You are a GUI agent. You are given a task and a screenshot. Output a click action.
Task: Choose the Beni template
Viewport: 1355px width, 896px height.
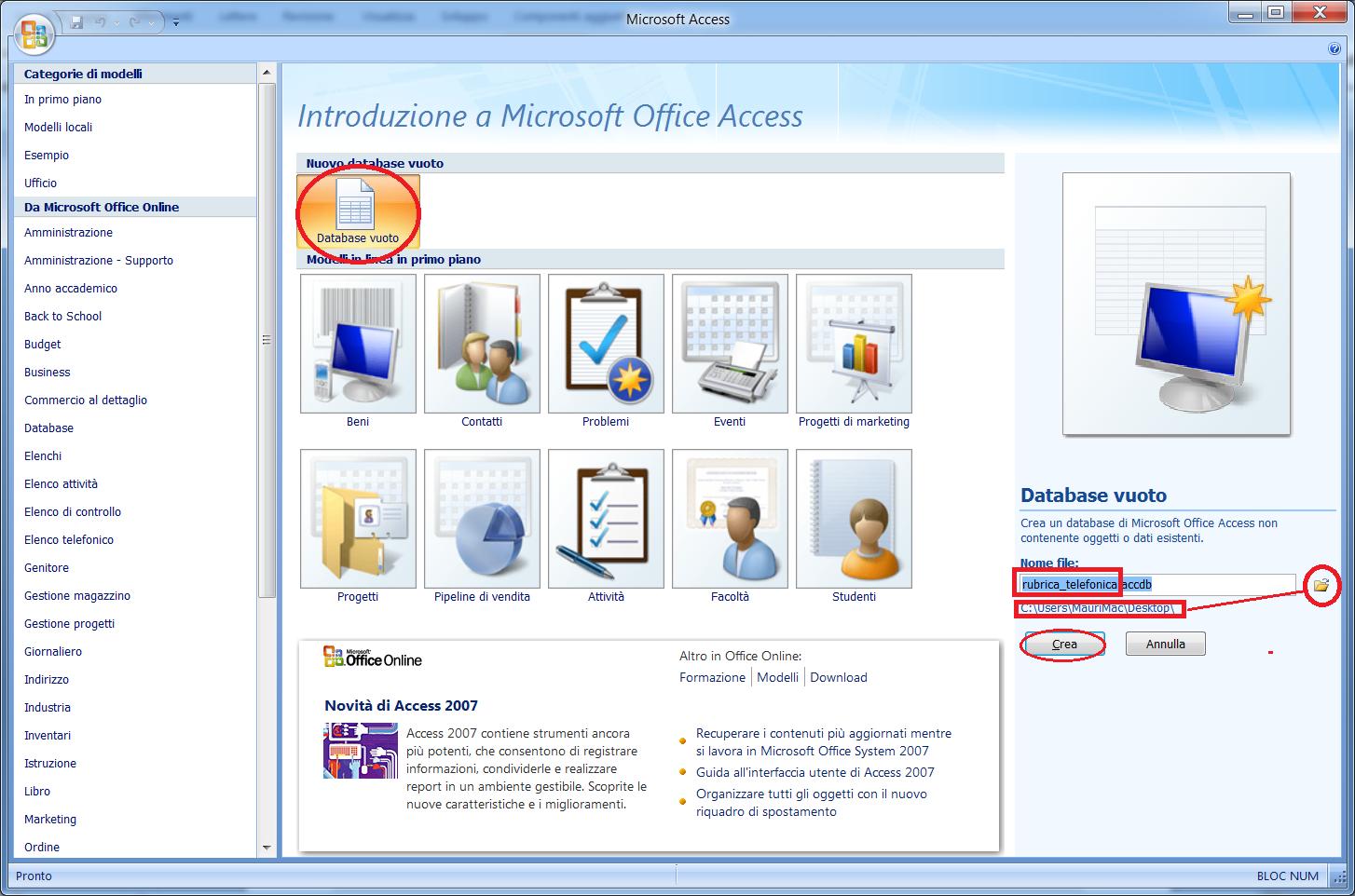click(358, 352)
